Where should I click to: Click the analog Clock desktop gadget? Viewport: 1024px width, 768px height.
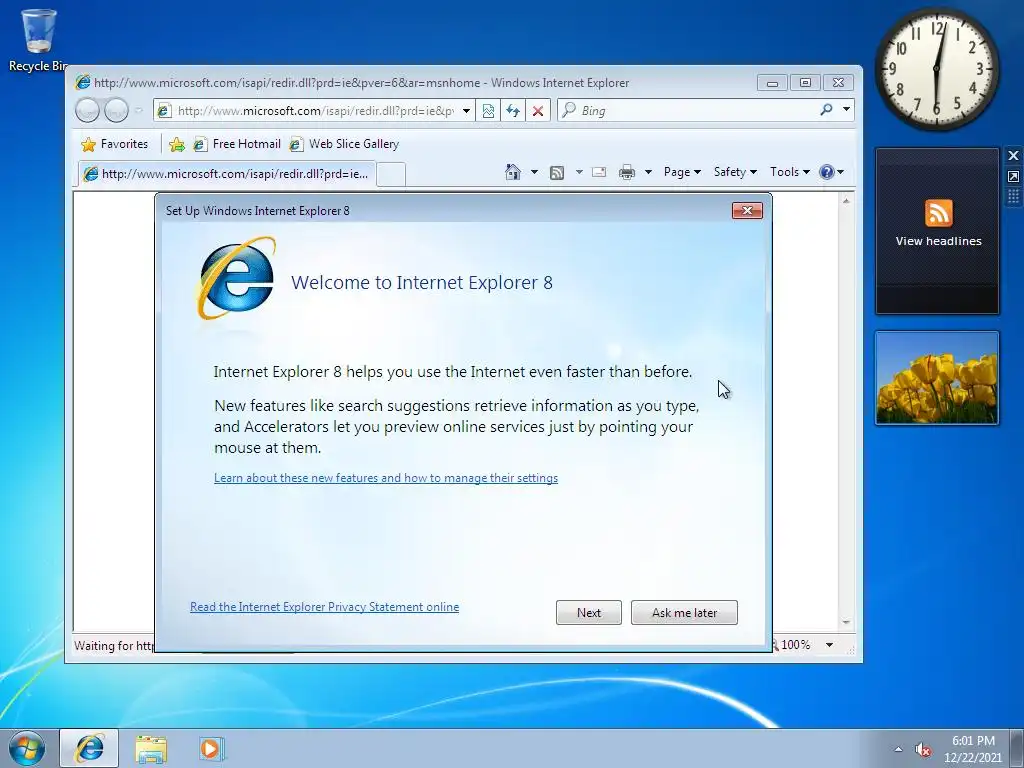(x=936, y=69)
